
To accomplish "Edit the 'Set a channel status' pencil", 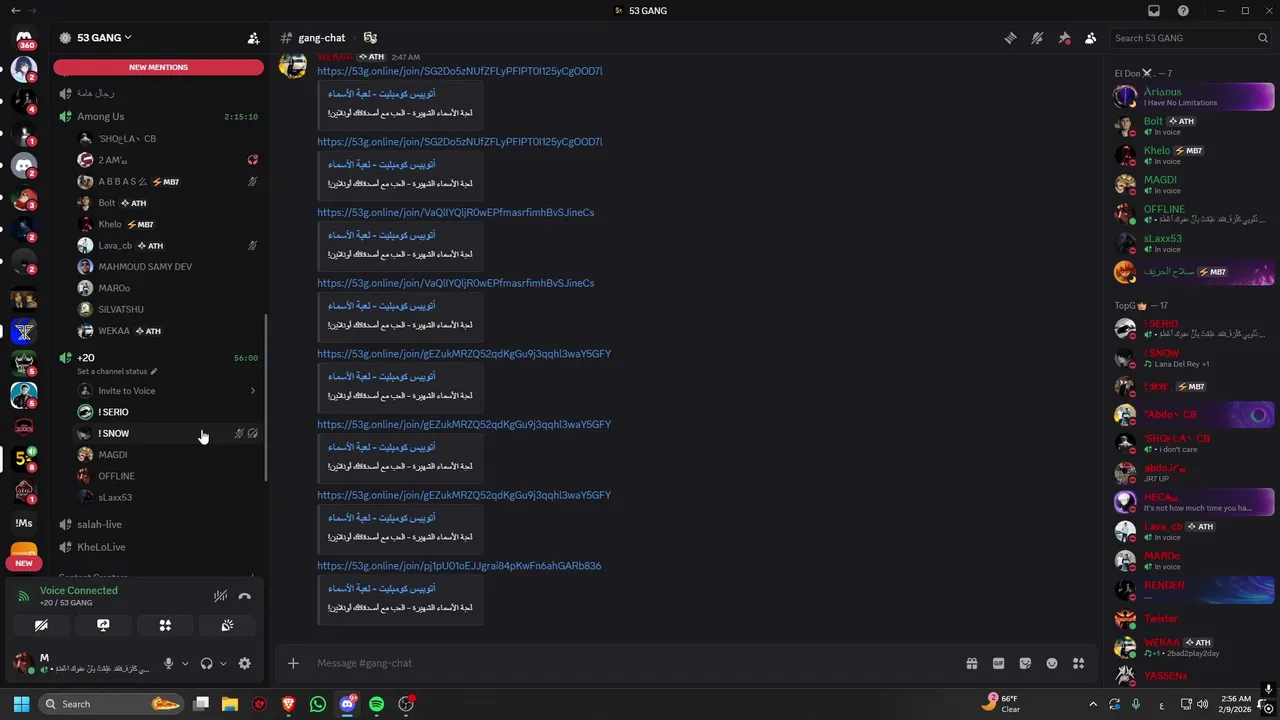I will pos(153,371).
